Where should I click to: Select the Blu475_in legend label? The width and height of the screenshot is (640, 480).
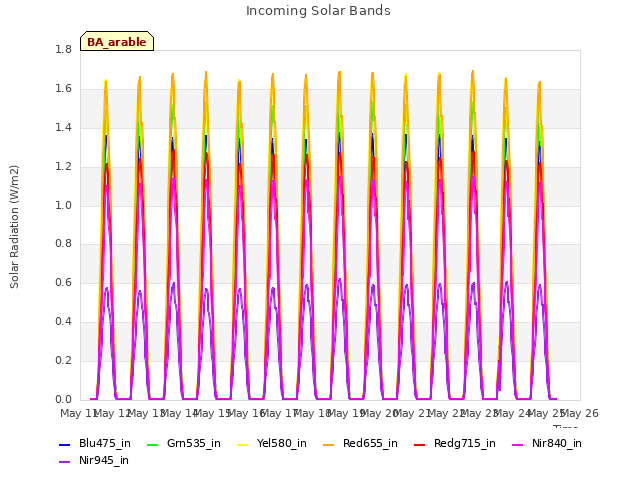[105, 444]
